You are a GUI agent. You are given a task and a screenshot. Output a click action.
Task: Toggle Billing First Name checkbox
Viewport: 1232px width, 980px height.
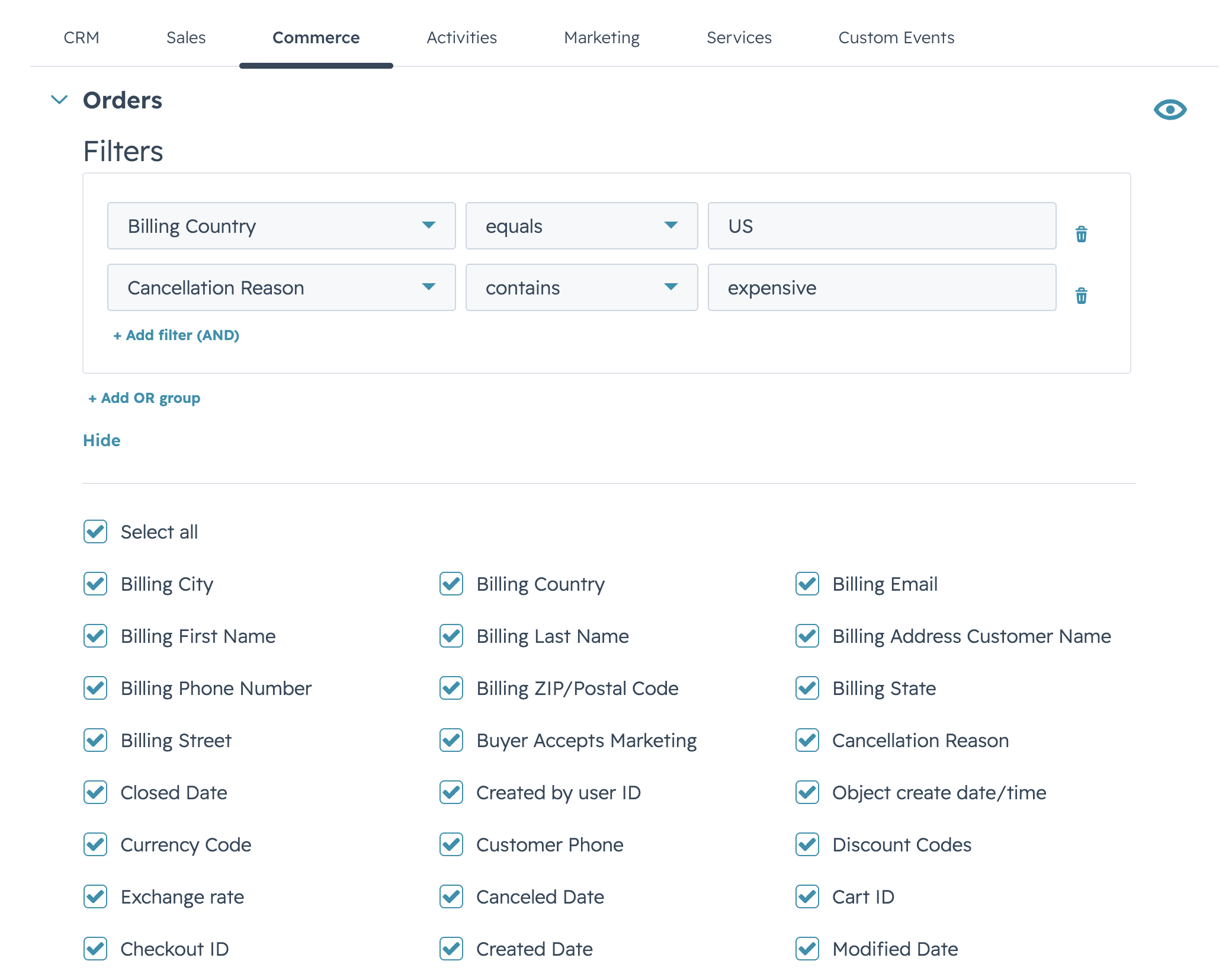(95, 636)
